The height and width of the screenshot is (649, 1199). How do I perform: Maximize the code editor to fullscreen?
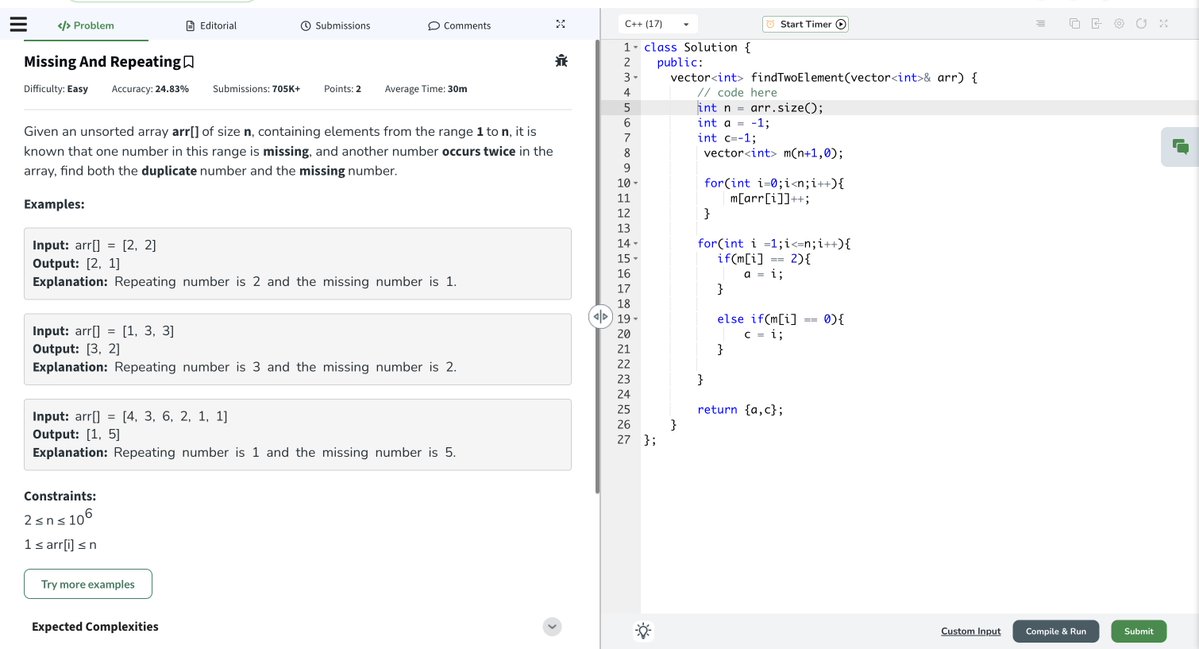pyautogui.click(x=1163, y=24)
